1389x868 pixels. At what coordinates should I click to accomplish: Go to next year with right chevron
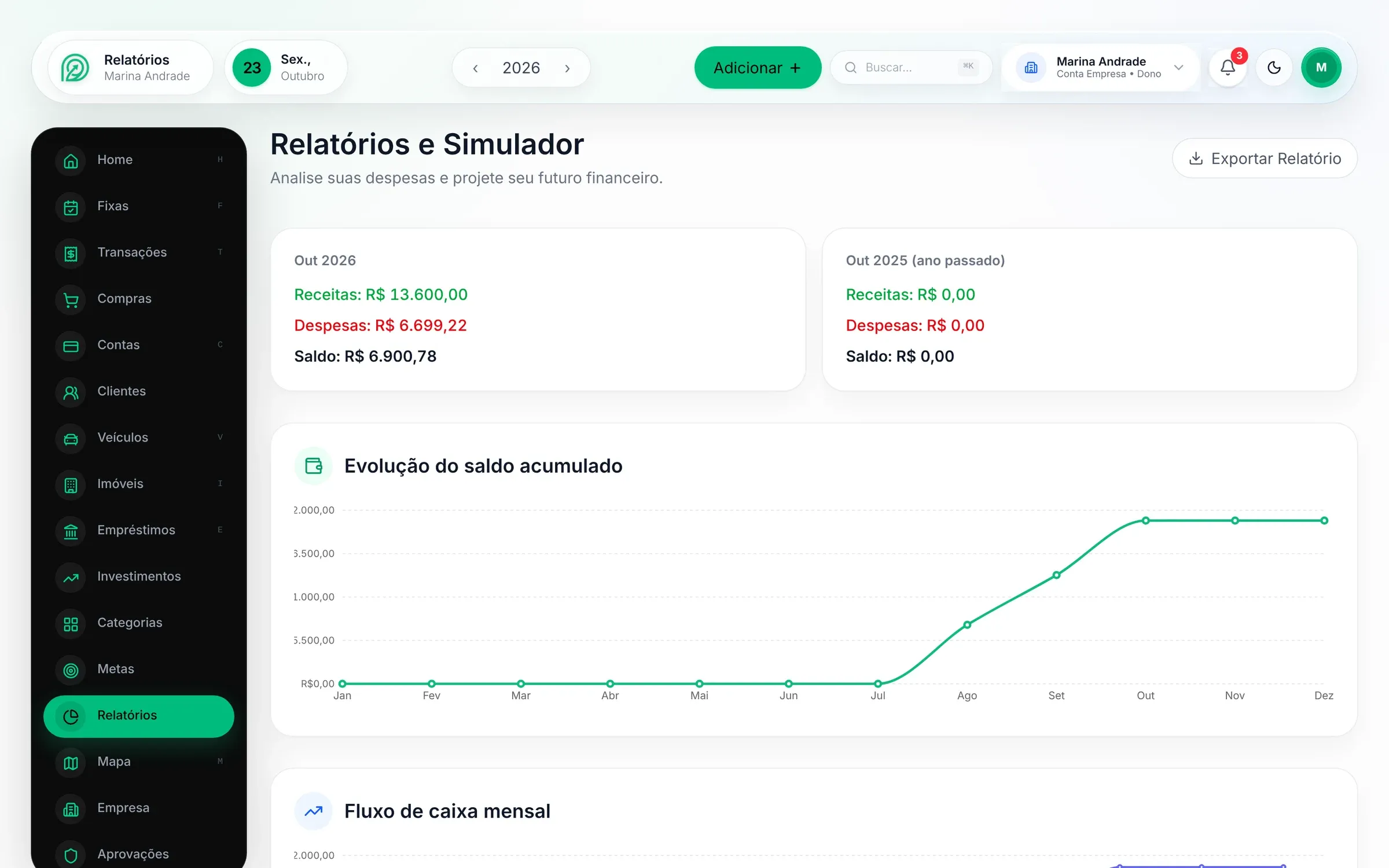pyautogui.click(x=567, y=68)
